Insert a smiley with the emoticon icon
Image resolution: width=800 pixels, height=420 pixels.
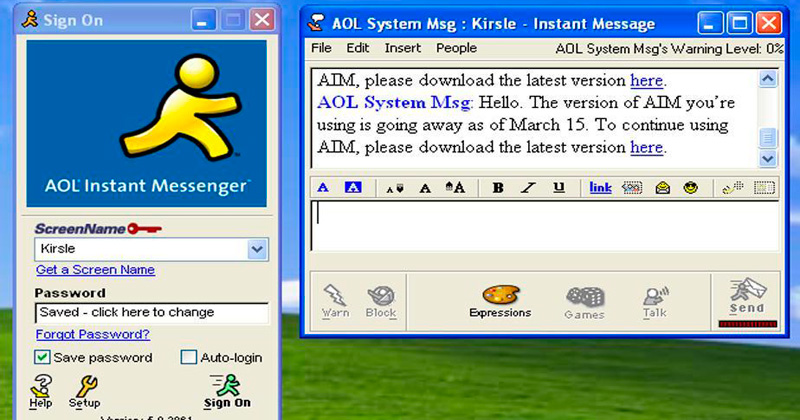(x=690, y=187)
